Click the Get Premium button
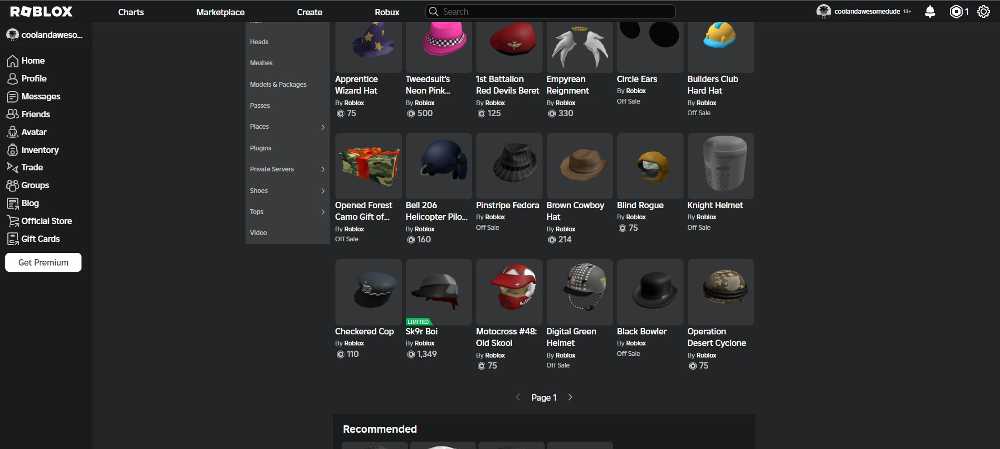 [43, 262]
